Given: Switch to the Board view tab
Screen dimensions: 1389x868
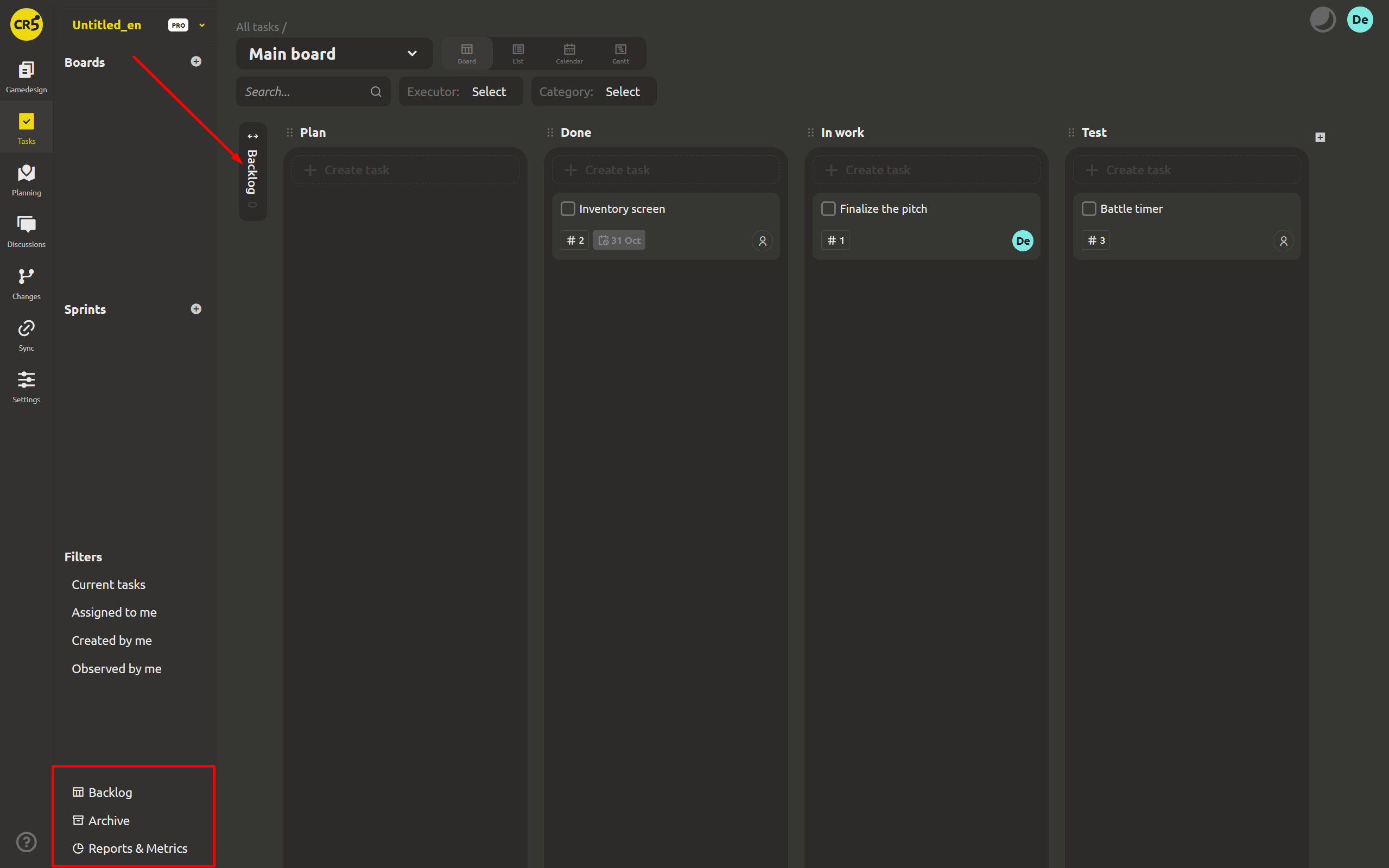Looking at the screenshot, I should 467,54.
